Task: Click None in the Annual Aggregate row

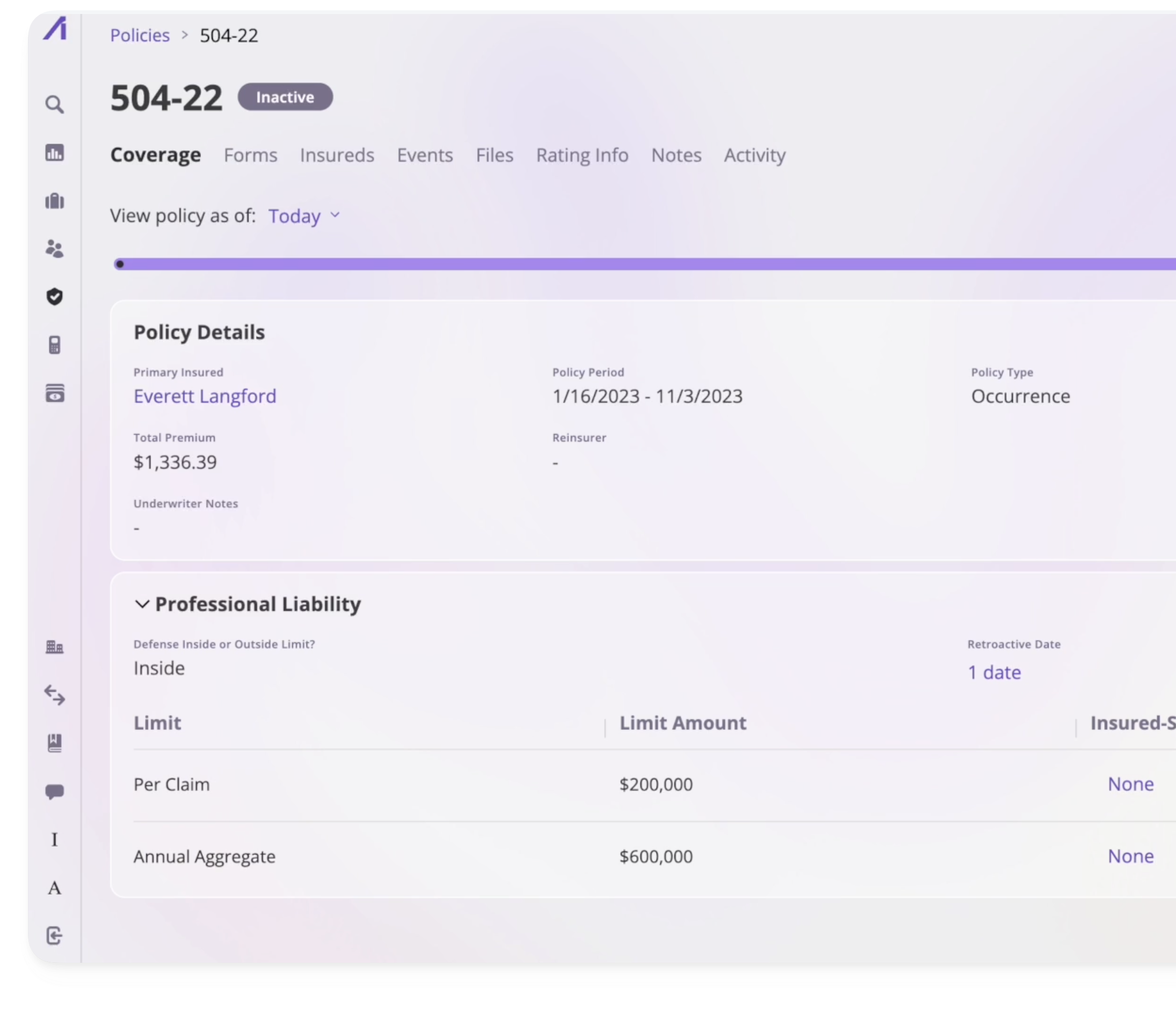Action: [1131, 856]
